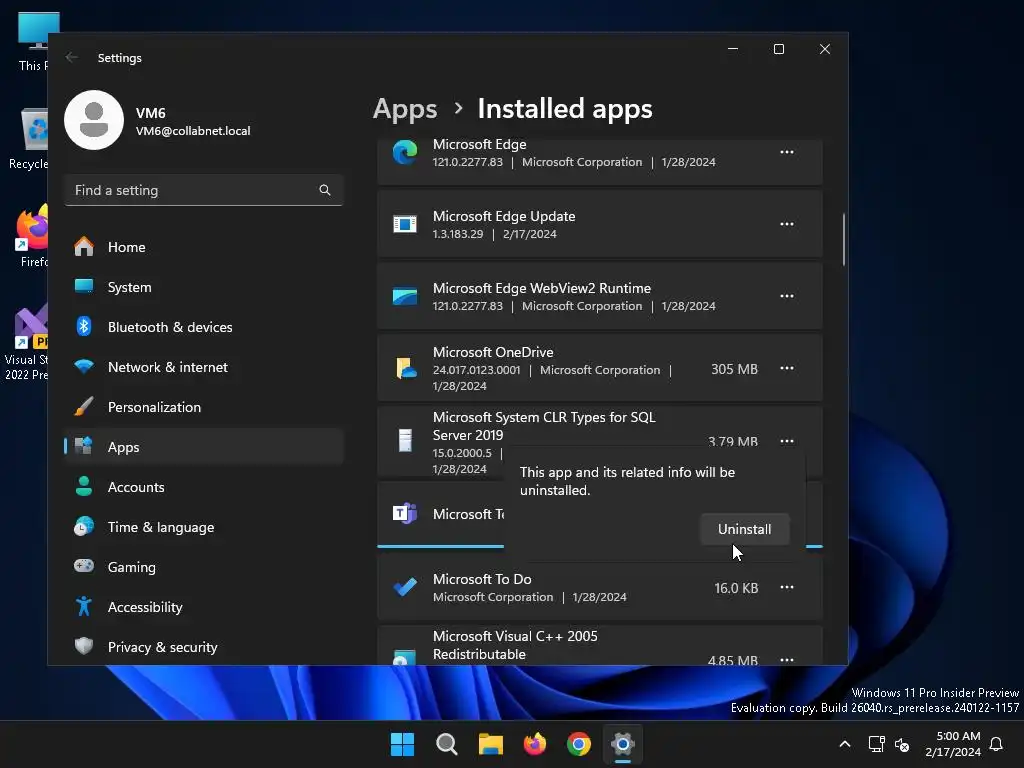Confirm with the Uninstall button
Image resolution: width=1024 pixels, height=768 pixels.
pos(744,529)
